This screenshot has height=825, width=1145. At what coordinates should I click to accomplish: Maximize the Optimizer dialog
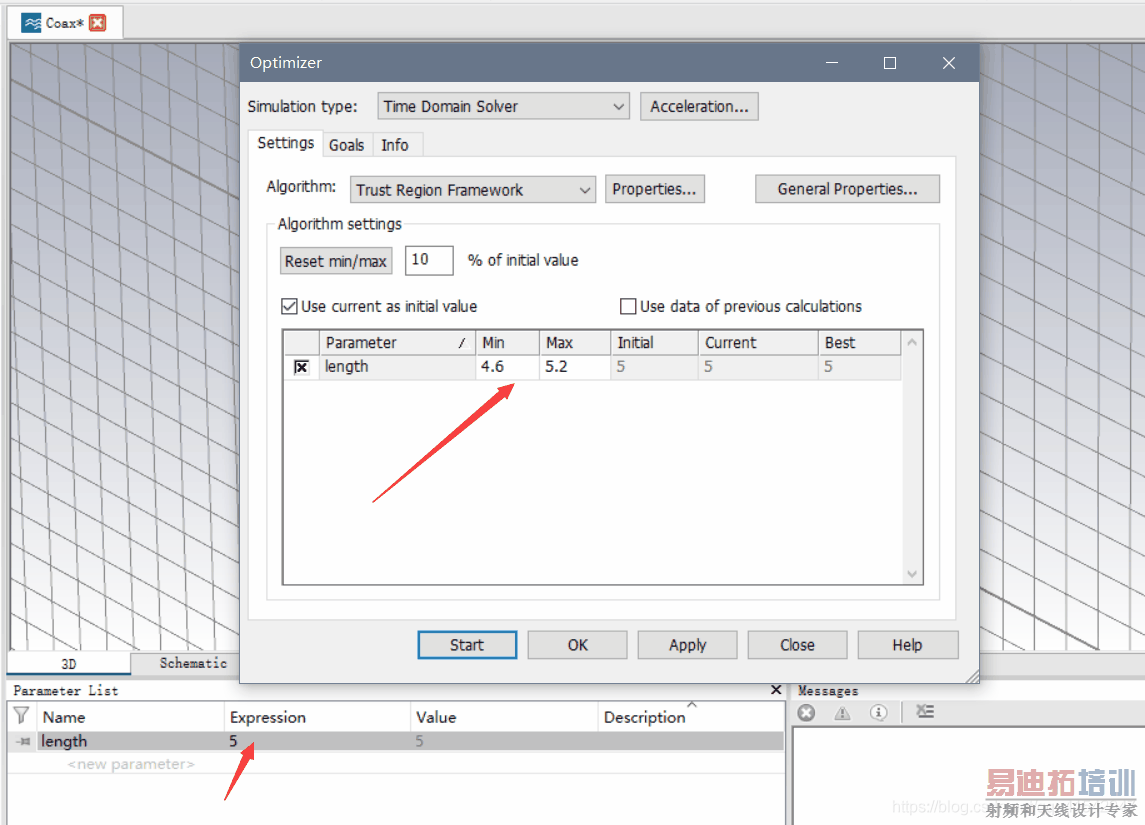pos(889,63)
